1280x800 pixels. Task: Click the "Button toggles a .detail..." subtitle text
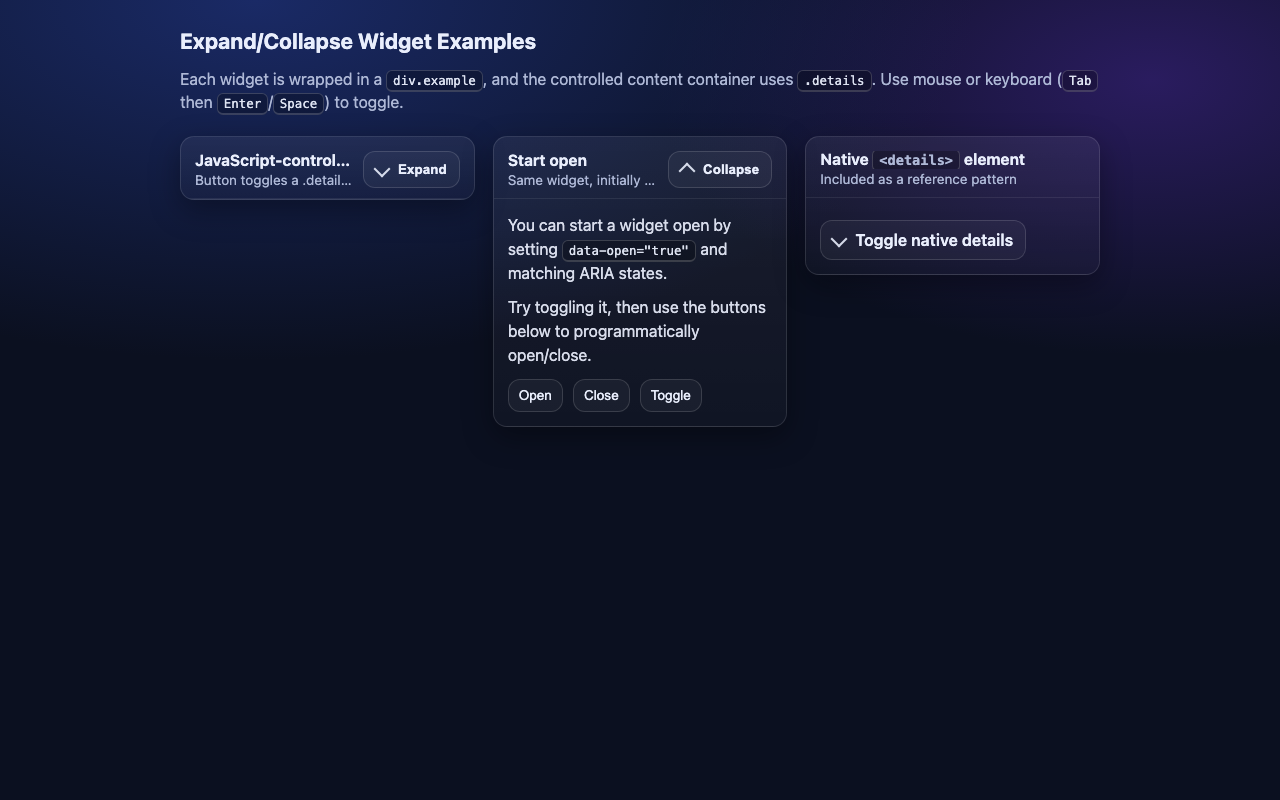tap(273, 181)
